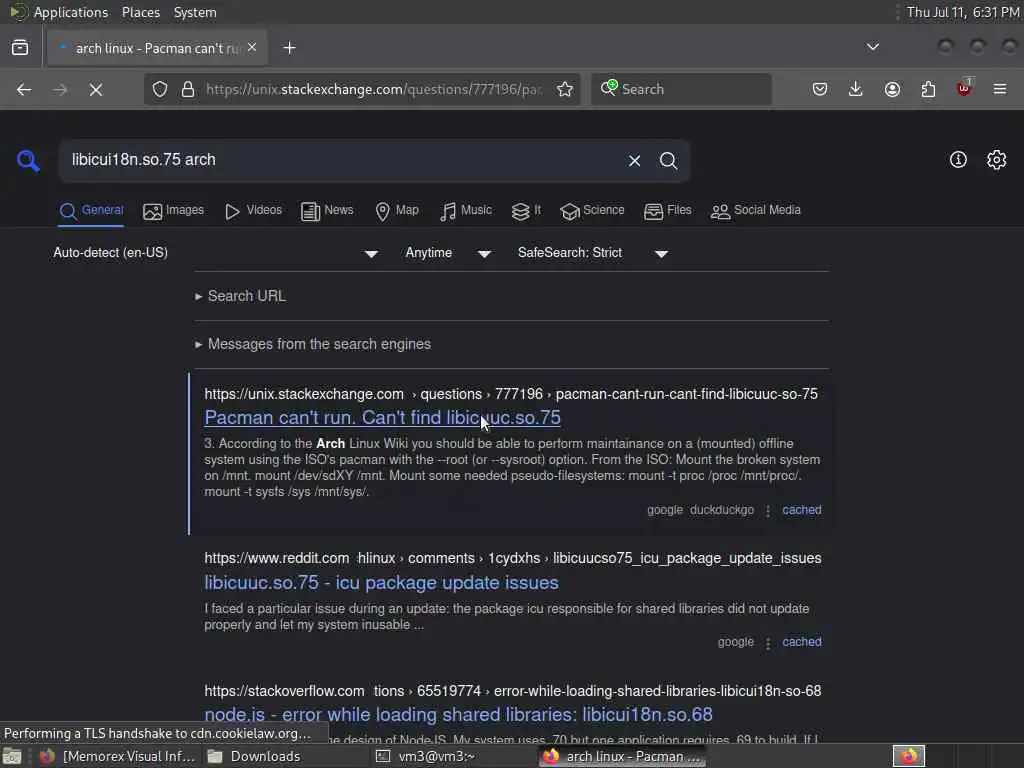Viewport: 1024px width, 768px height.
Task: Switch to the Videos tab
Action: coord(253,211)
